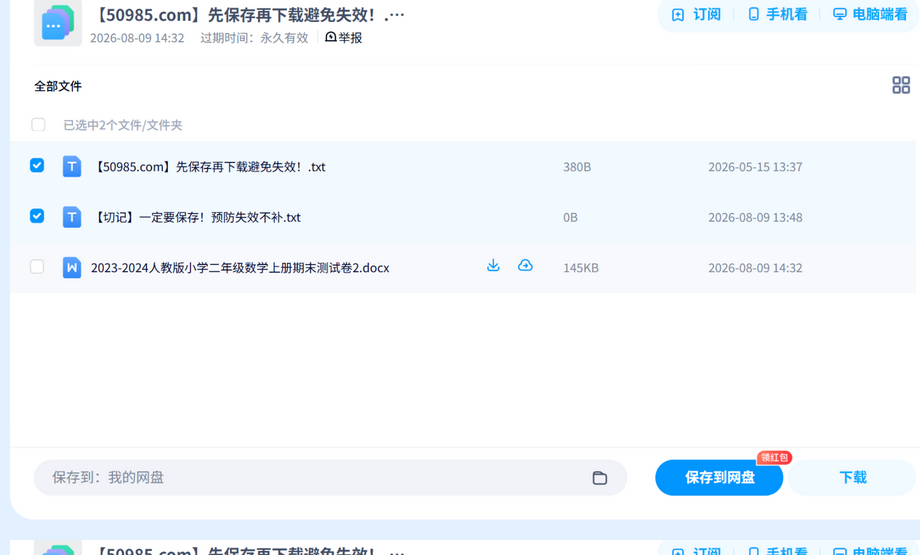Click Word icon of the docx file
This screenshot has width=920, height=555.
coord(72,268)
